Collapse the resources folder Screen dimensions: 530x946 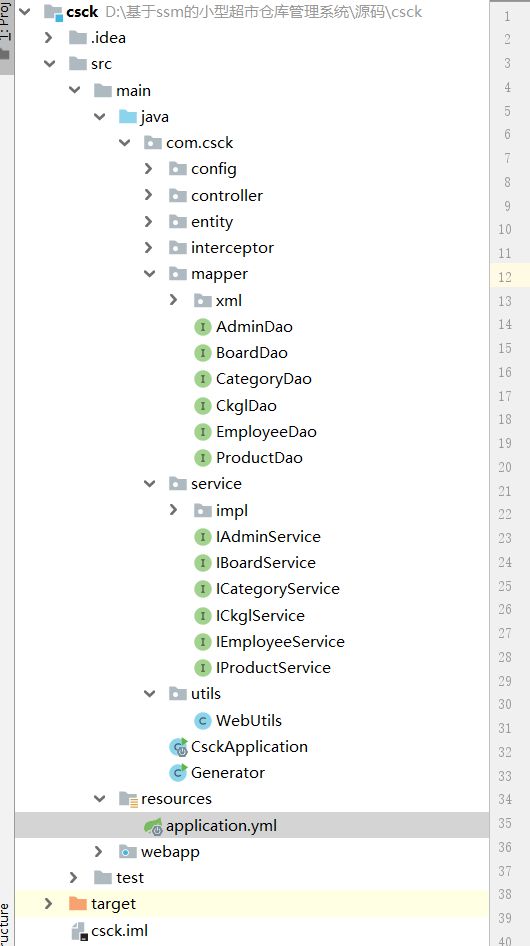click(x=99, y=799)
